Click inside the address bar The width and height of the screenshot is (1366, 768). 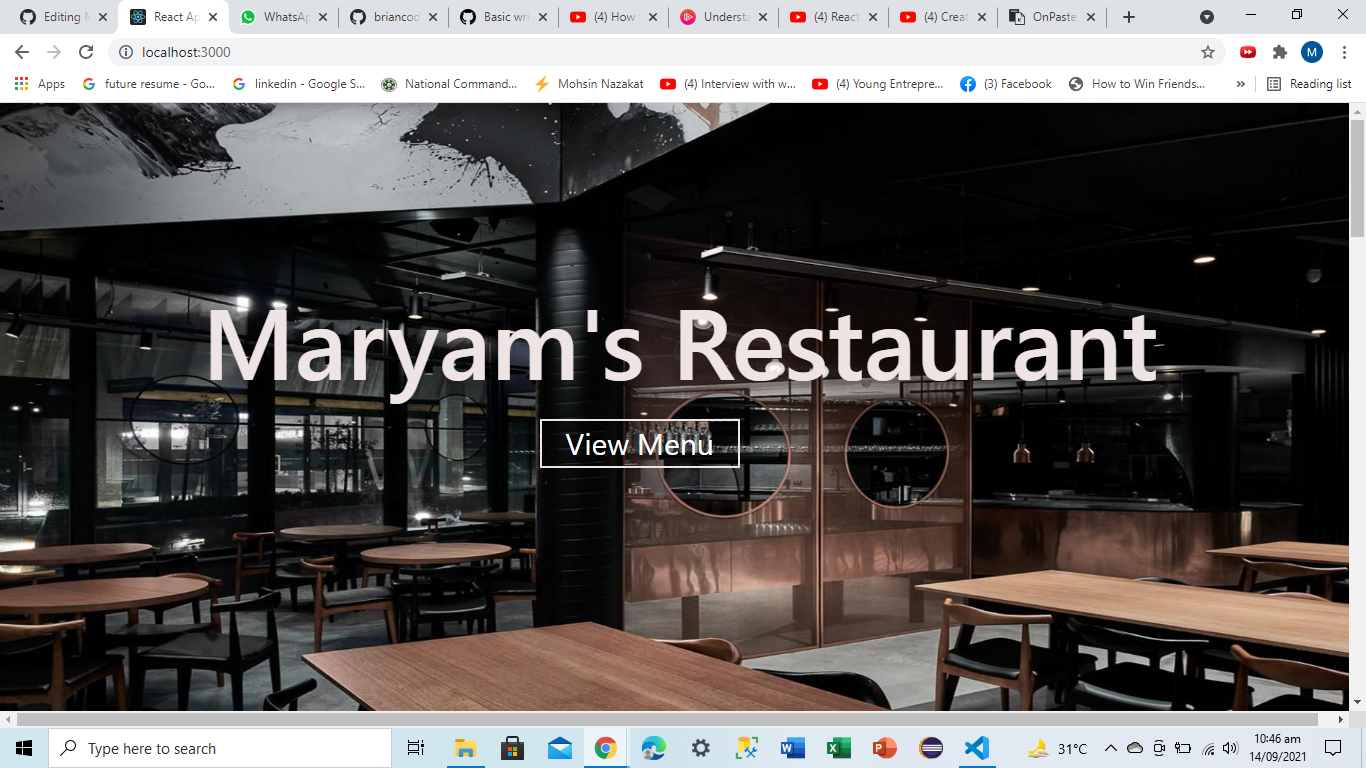coord(400,50)
